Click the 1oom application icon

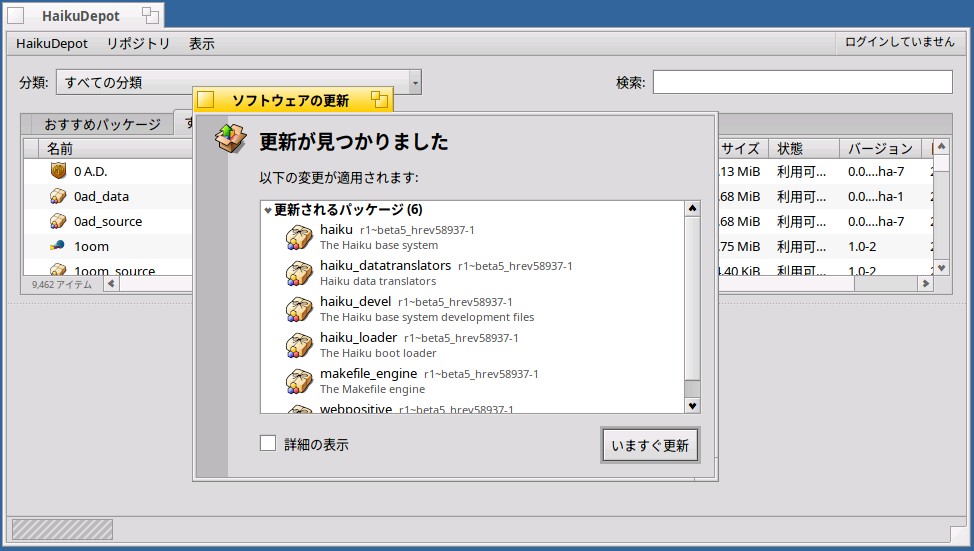click(58, 246)
